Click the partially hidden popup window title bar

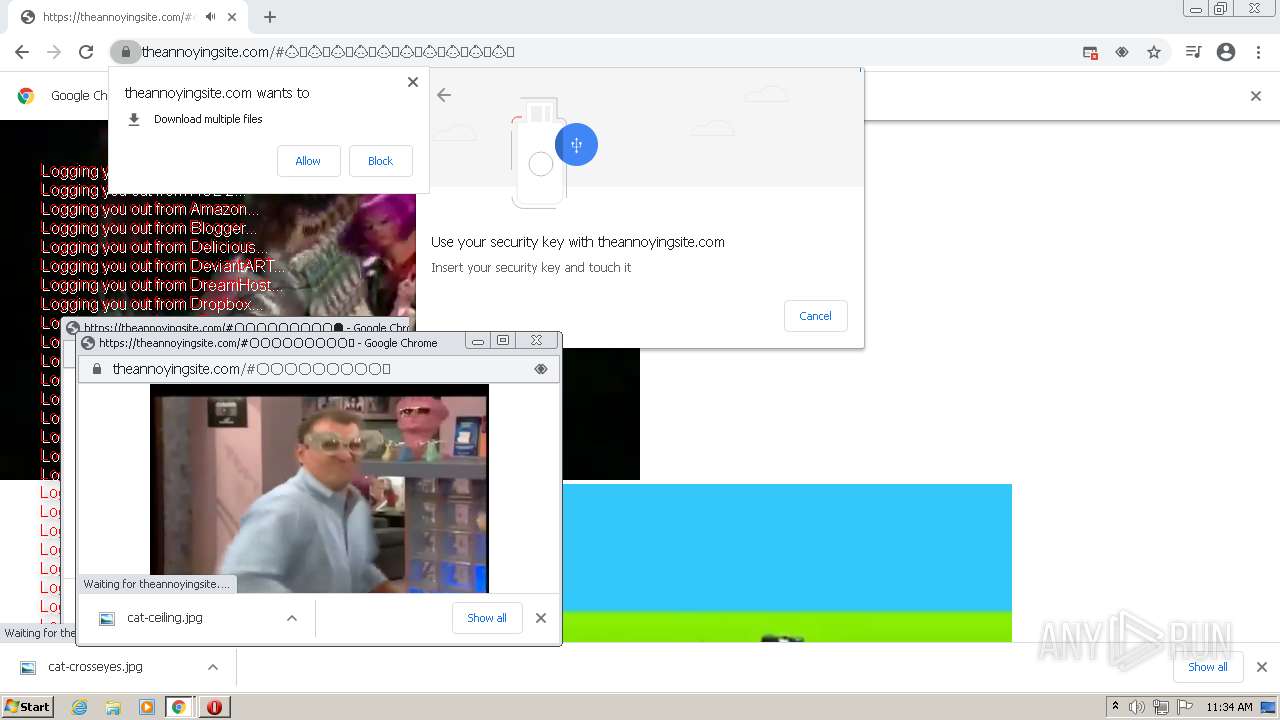point(238,326)
